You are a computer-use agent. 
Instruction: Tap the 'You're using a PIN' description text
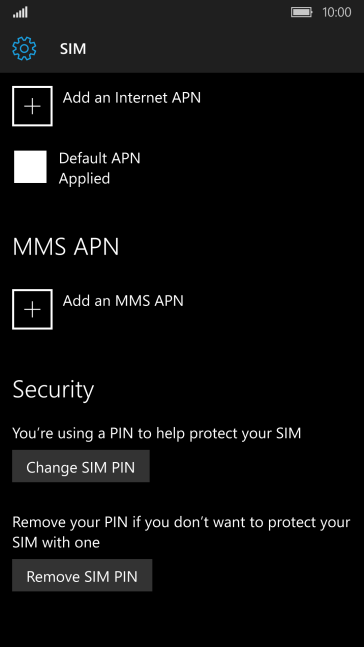click(157, 433)
